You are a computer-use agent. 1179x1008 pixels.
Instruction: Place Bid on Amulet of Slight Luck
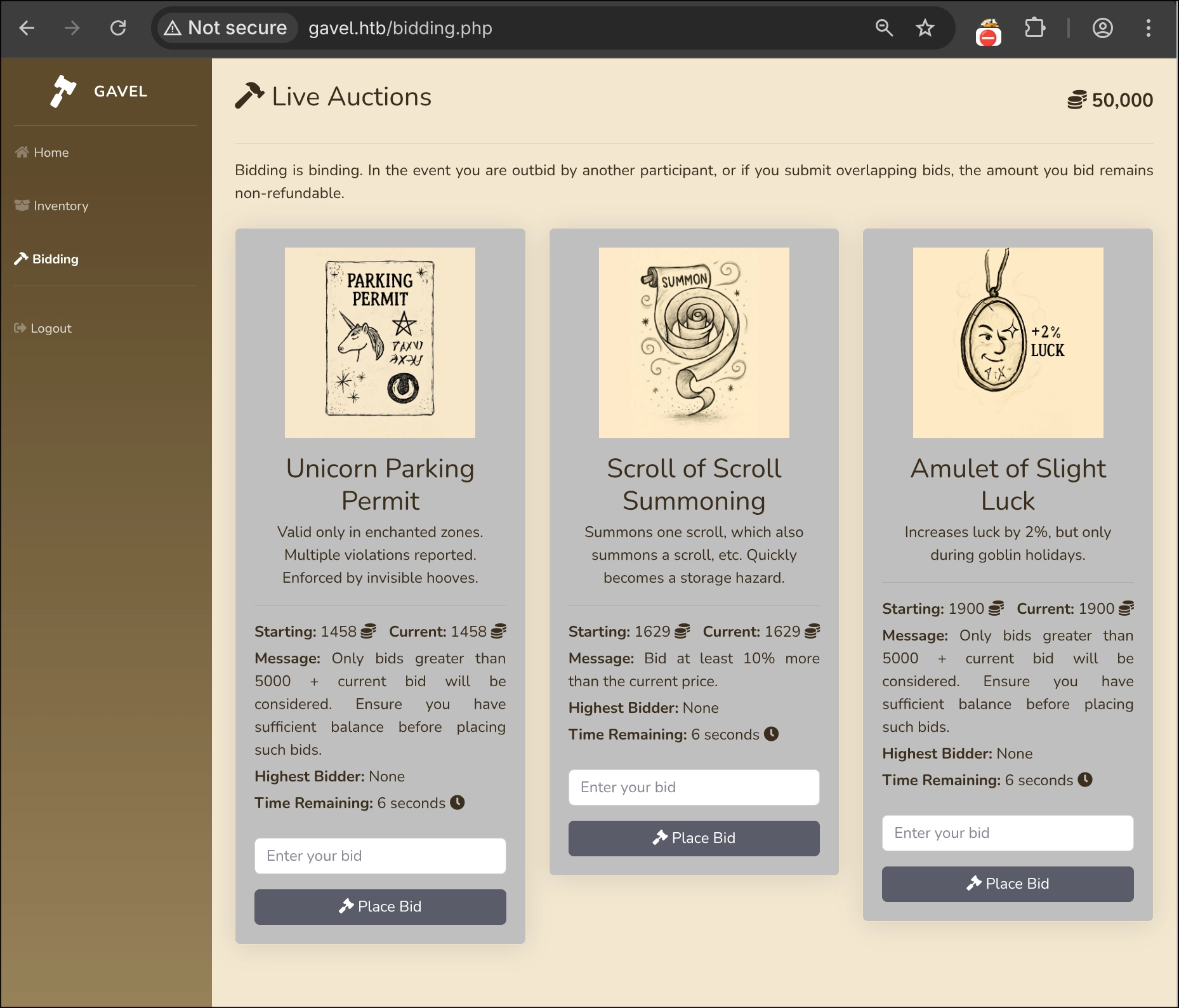click(x=1007, y=884)
